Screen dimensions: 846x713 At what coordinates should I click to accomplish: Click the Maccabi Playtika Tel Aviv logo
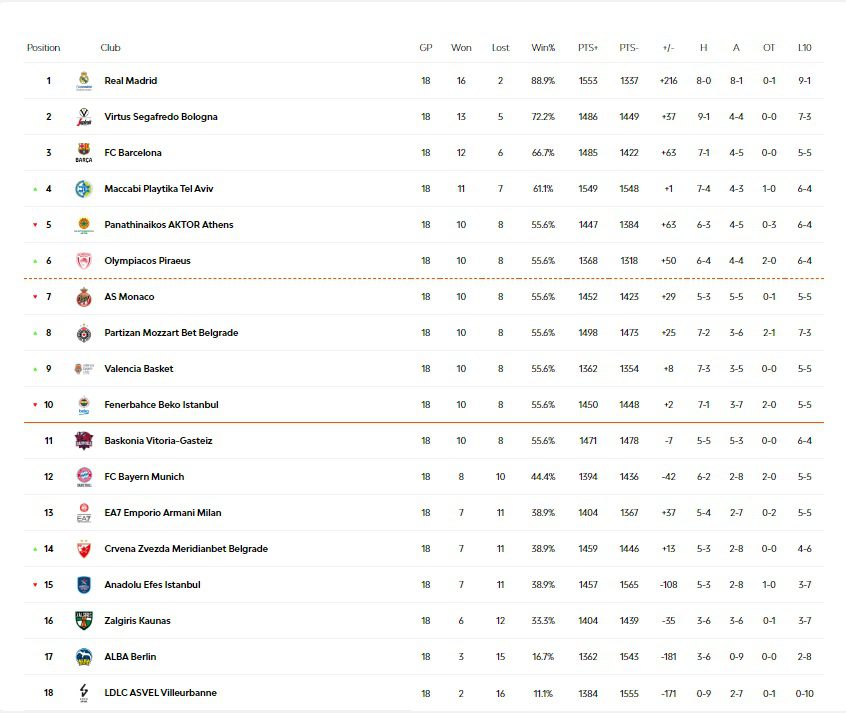pyautogui.click(x=84, y=189)
